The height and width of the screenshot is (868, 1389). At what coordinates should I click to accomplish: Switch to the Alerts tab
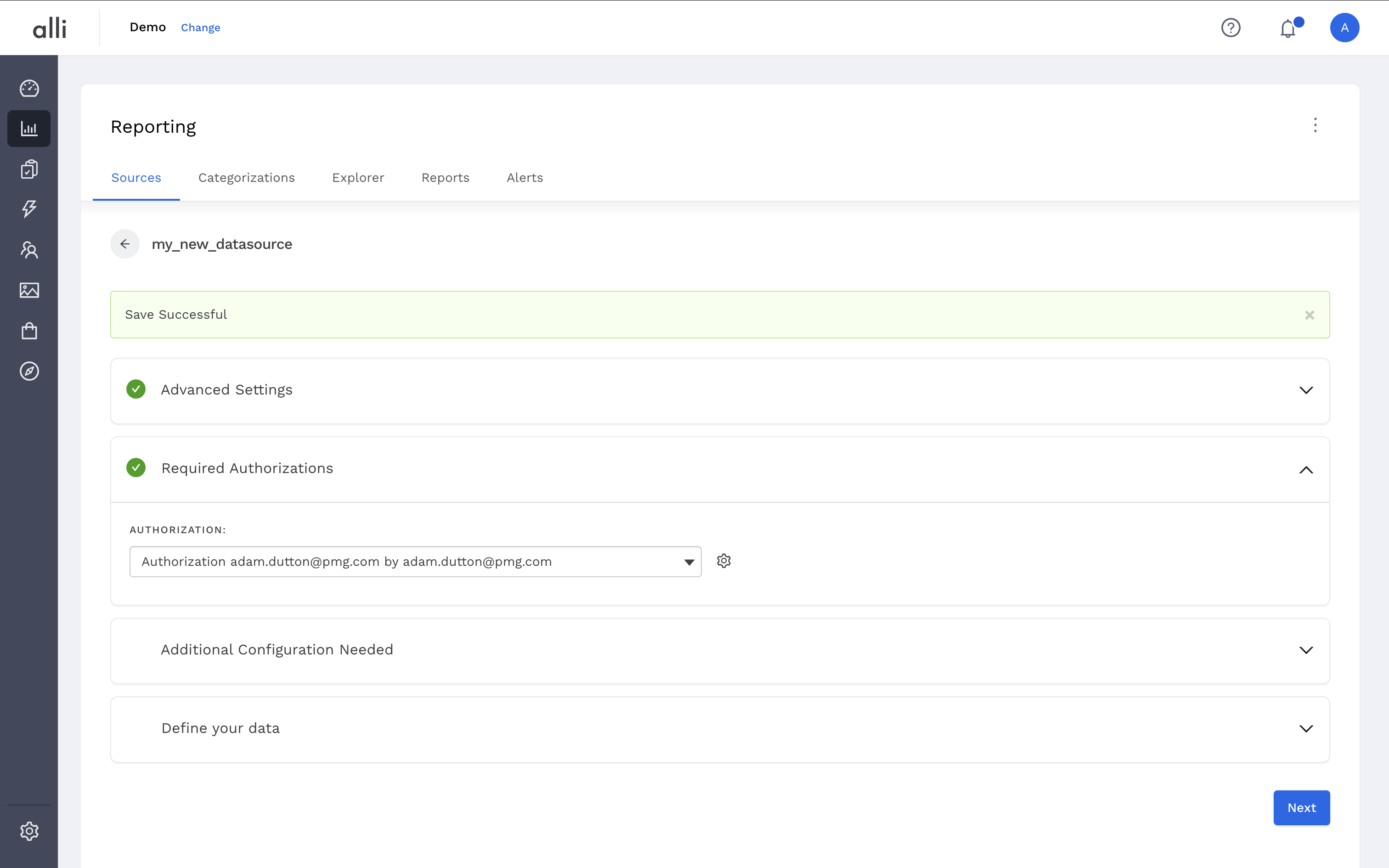[525, 178]
